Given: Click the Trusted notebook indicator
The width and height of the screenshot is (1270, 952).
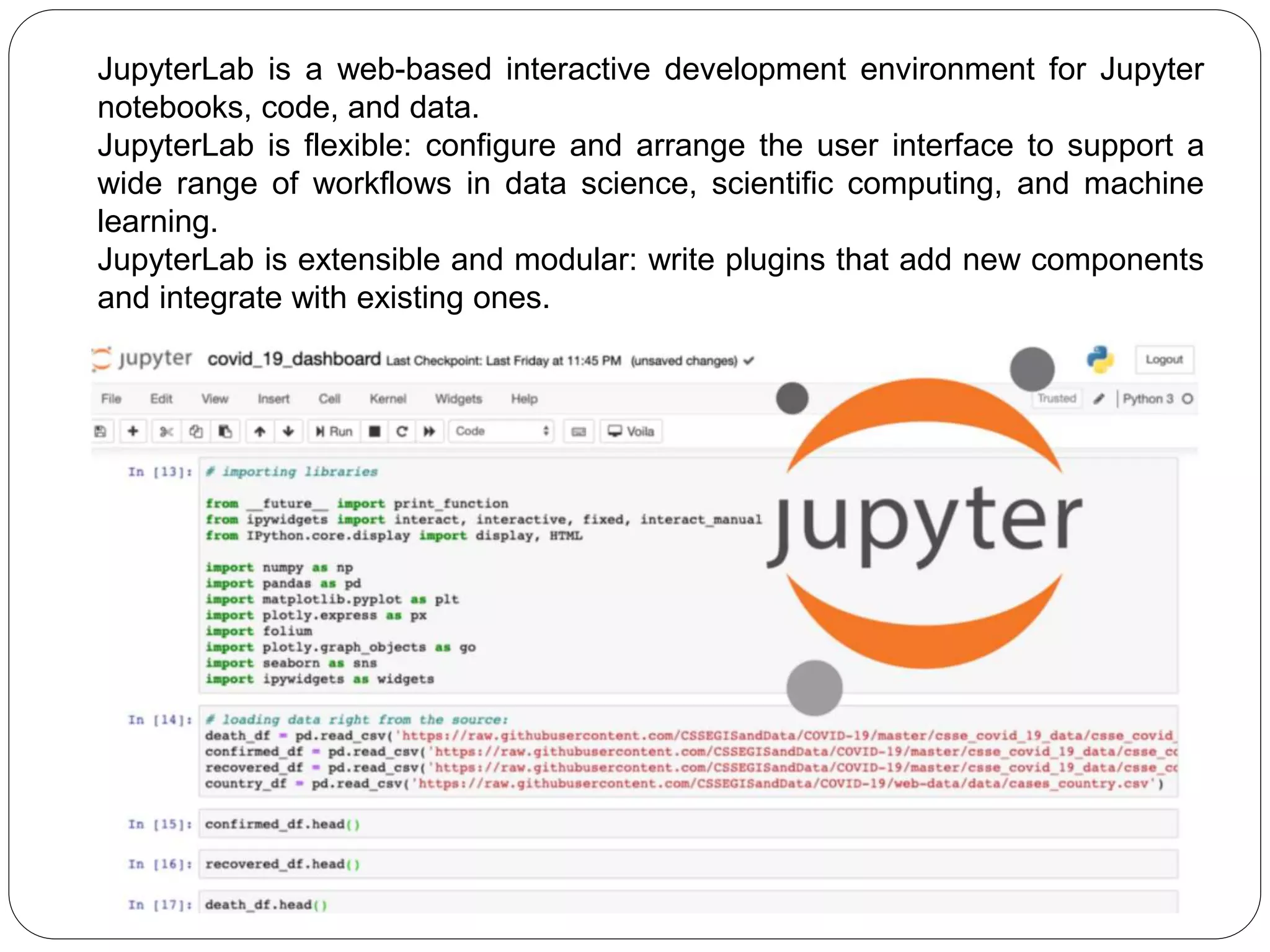Looking at the screenshot, I should [x=1057, y=398].
